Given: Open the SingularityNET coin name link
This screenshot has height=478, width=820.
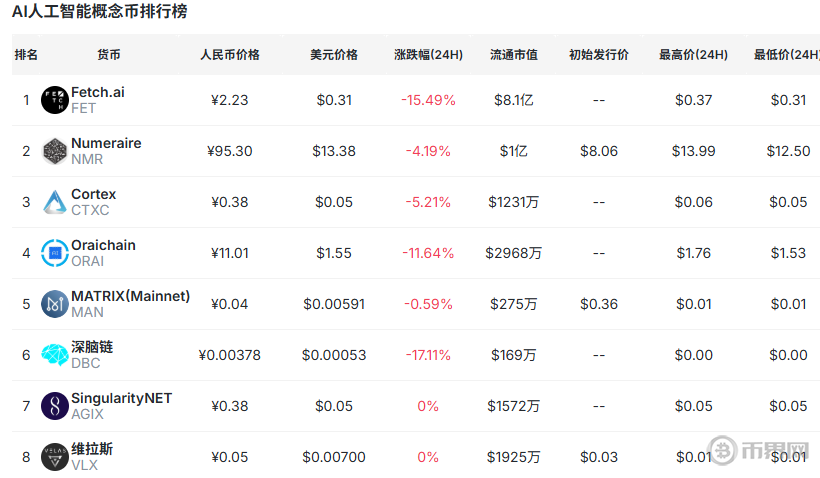Looking at the screenshot, I should (x=121, y=399).
